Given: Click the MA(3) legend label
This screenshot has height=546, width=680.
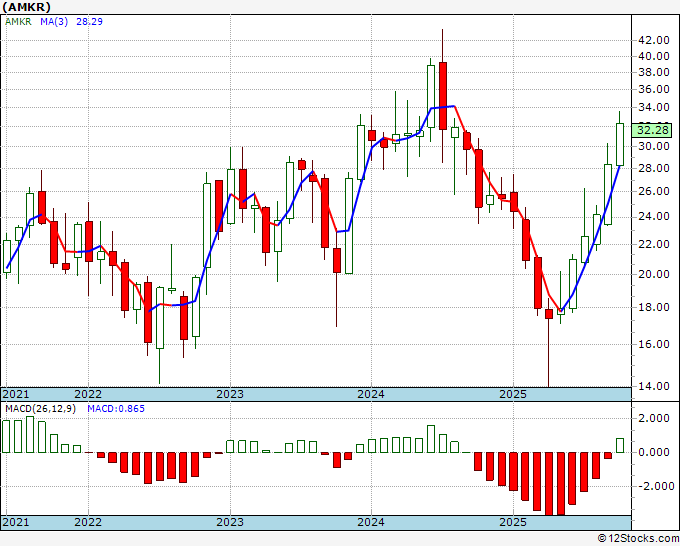Looking at the screenshot, I should click(54, 22).
